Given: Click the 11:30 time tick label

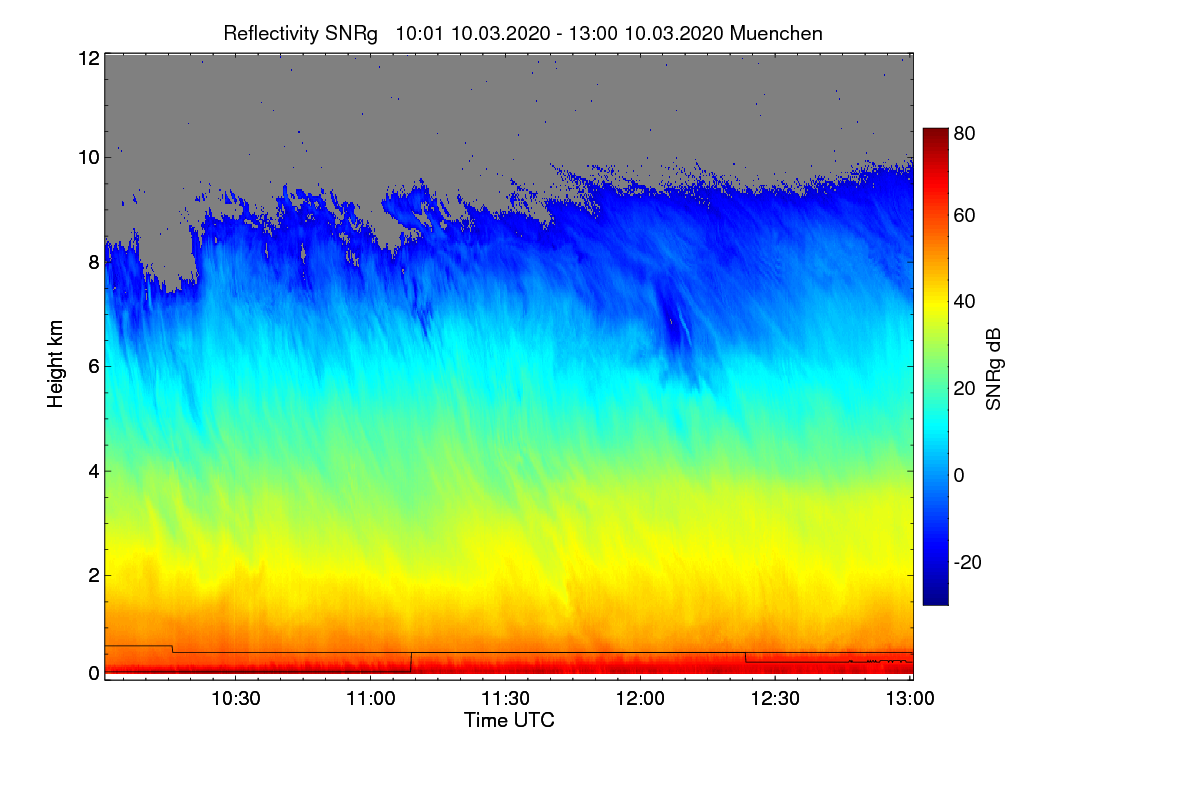Looking at the screenshot, I should (506, 698).
